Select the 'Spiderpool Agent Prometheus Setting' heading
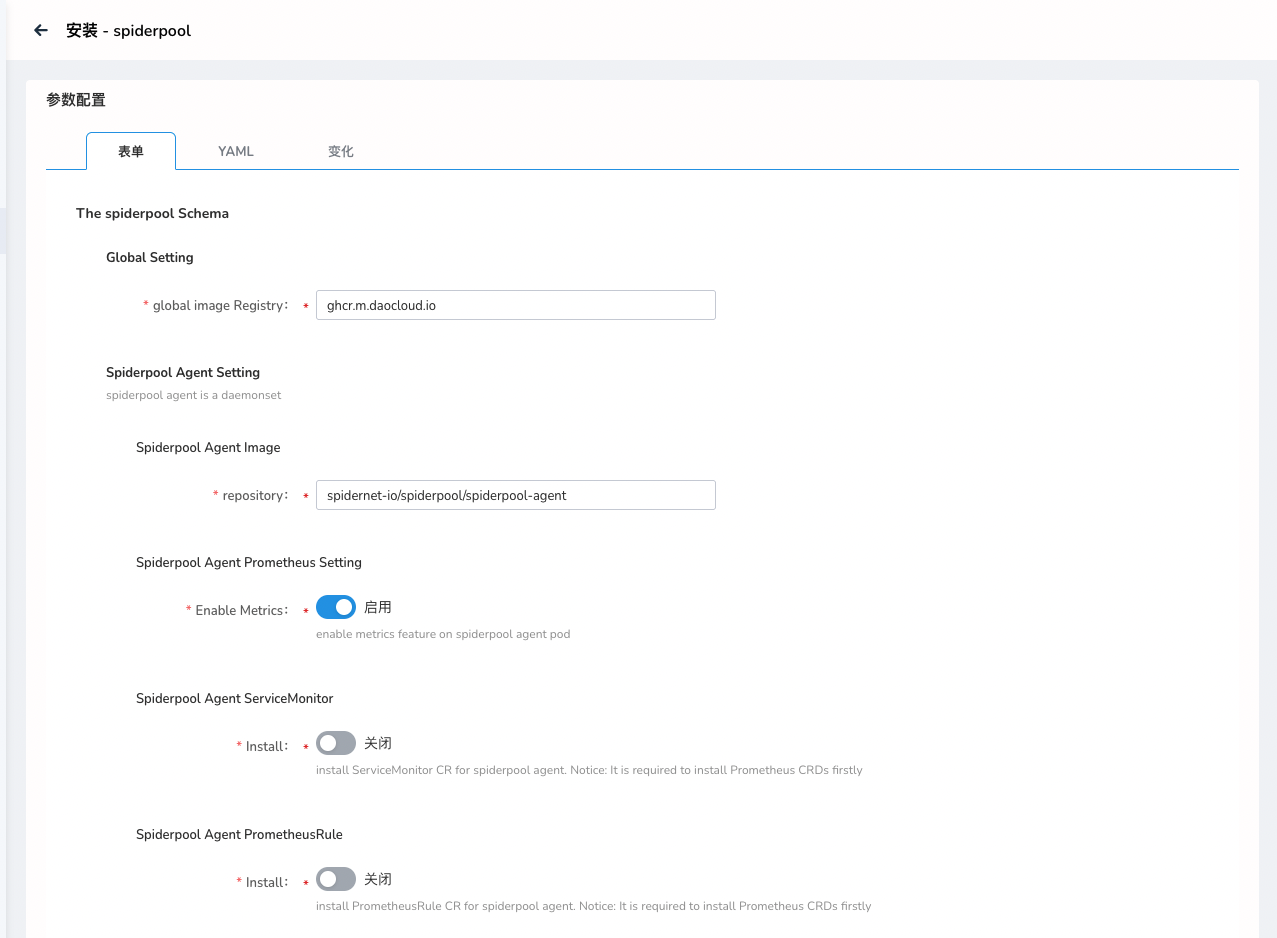Image resolution: width=1277 pixels, height=938 pixels. pyautogui.click(x=249, y=562)
